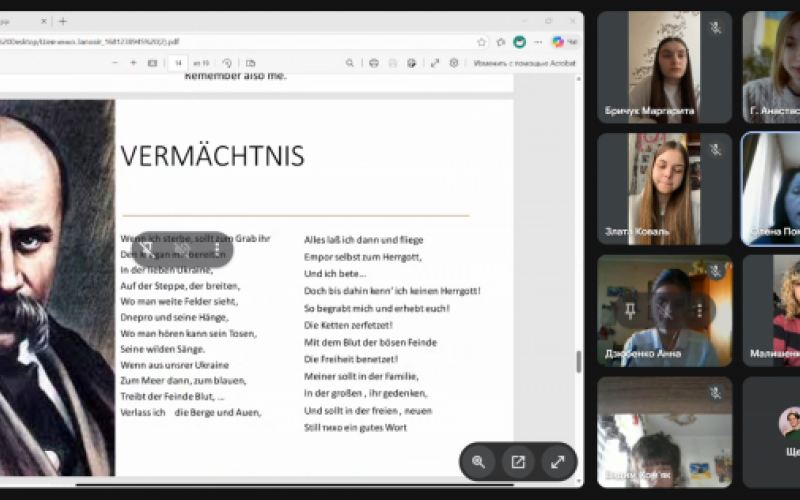Zoom out the PDF with minus button

pyautogui.click(x=111, y=63)
